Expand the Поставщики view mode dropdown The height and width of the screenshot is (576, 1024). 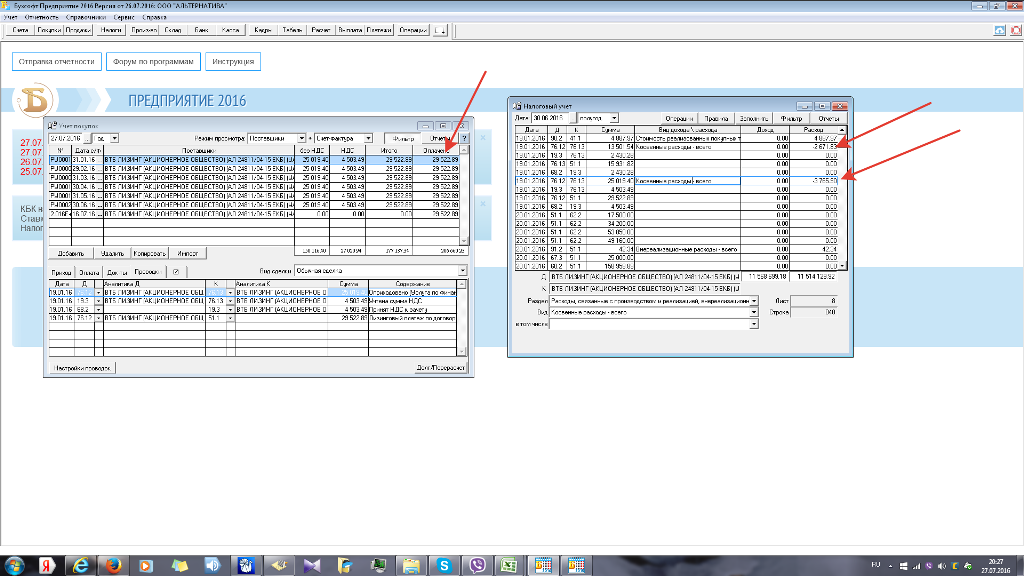click(301, 138)
